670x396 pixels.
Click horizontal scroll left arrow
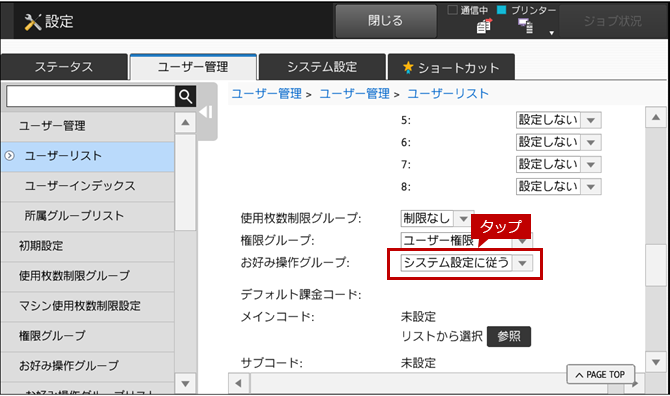[x=238, y=384]
